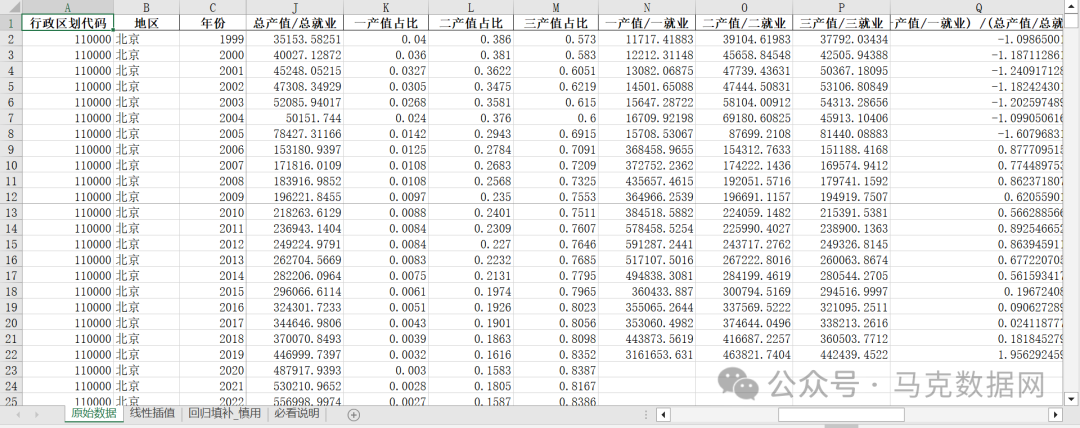
Task: Add a new sheet with the plus button
Action: (x=353, y=414)
